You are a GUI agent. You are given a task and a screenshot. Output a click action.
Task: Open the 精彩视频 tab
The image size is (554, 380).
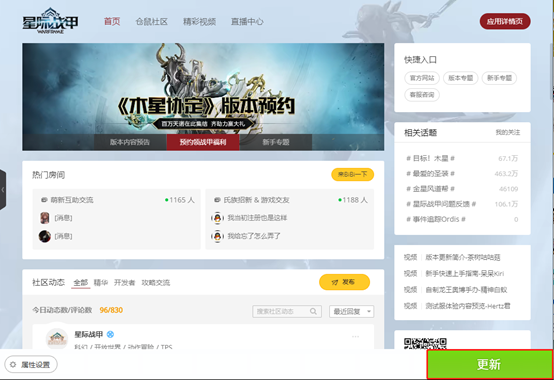point(199,22)
